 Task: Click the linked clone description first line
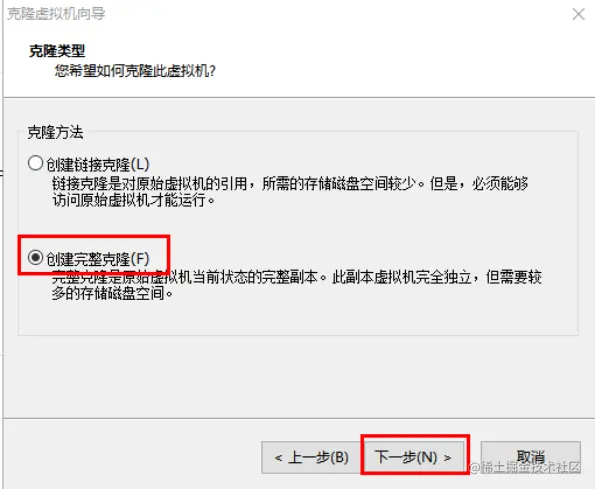pos(290,184)
